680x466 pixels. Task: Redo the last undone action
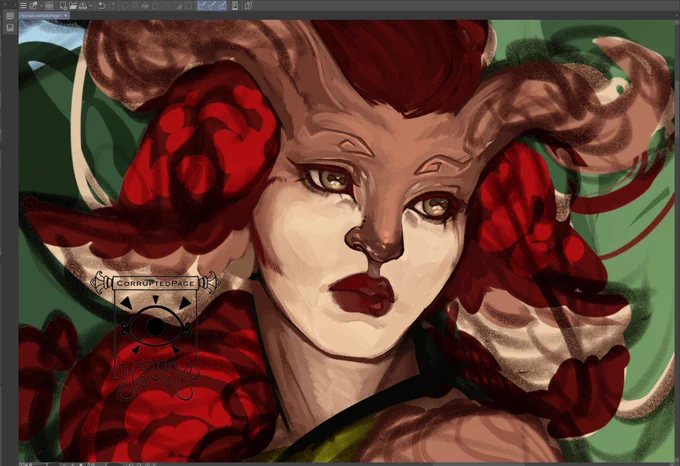point(112,6)
